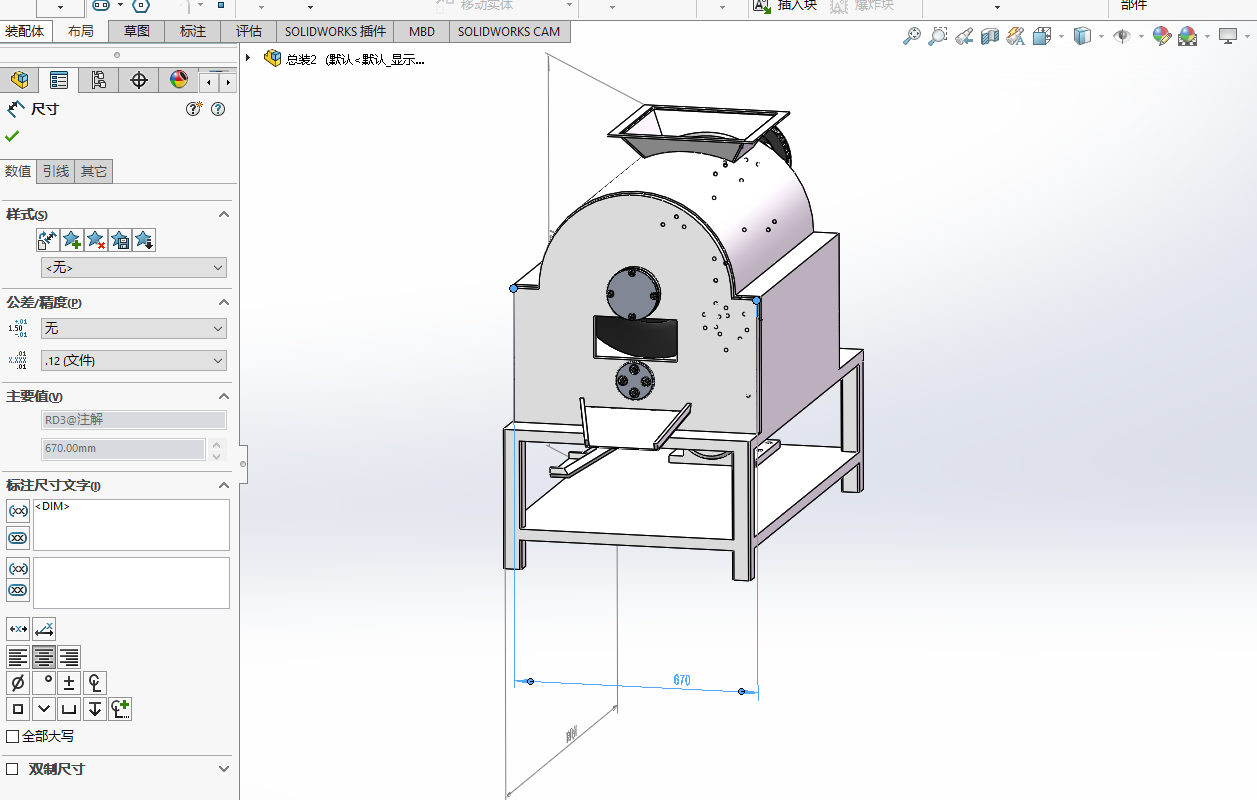Toggle upper add-parentheses button
The width and height of the screenshot is (1257, 800).
[18, 511]
